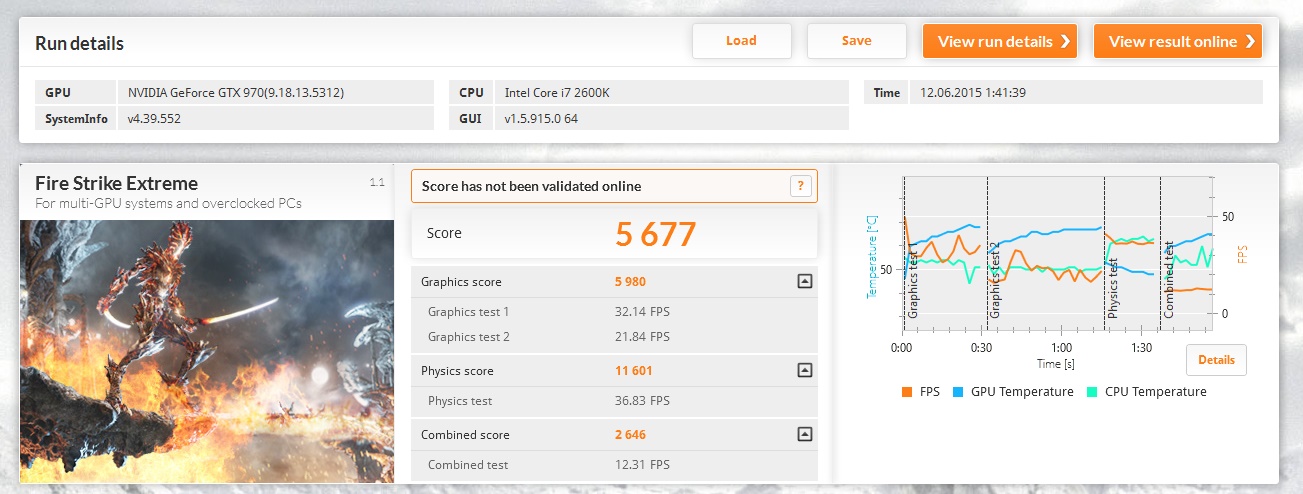Click the Graphics test 2 FPS row

click(614, 337)
